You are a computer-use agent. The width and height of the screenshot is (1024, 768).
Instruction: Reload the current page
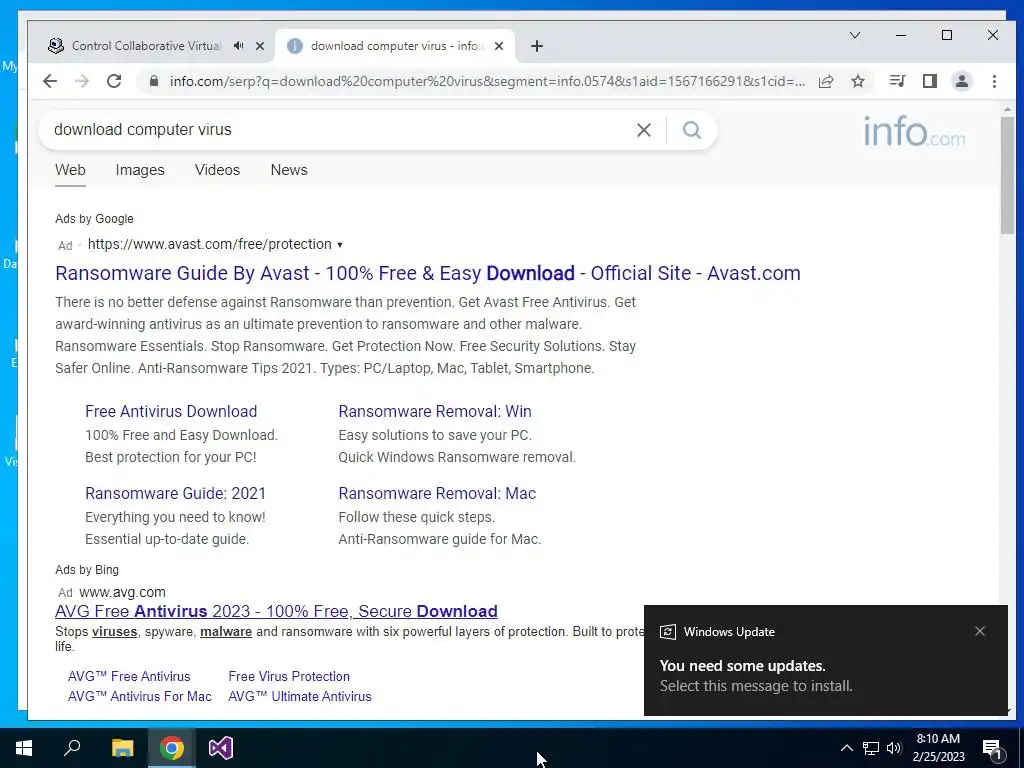click(114, 81)
